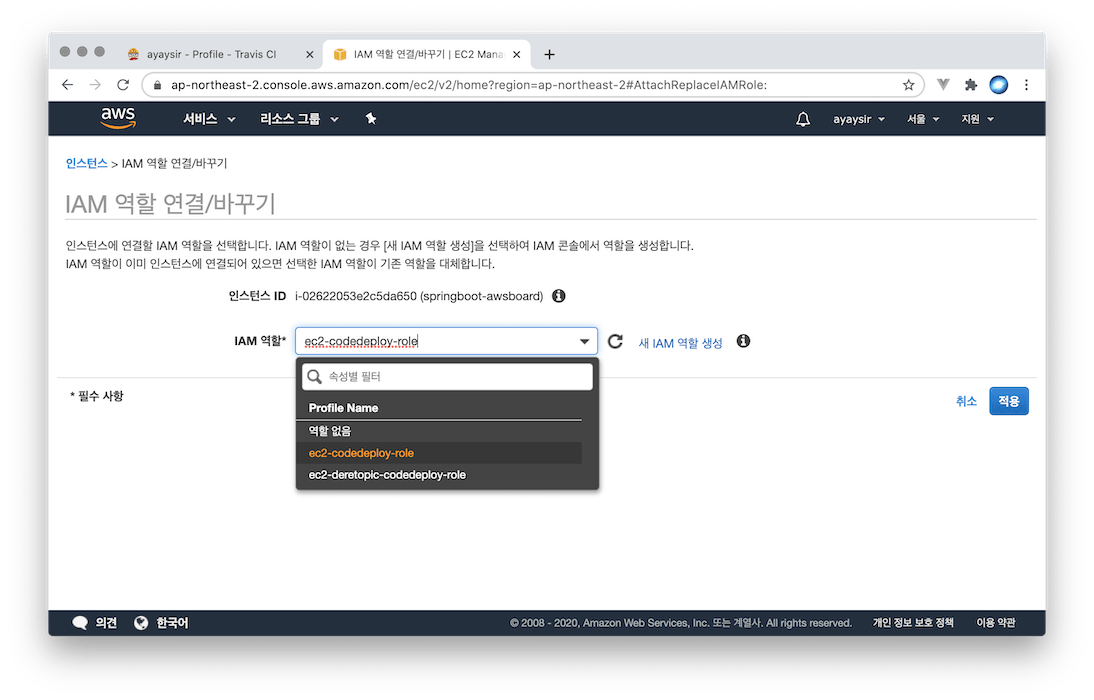
Task: Click info icon beside new IAM role link
Action: [x=743, y=342]
